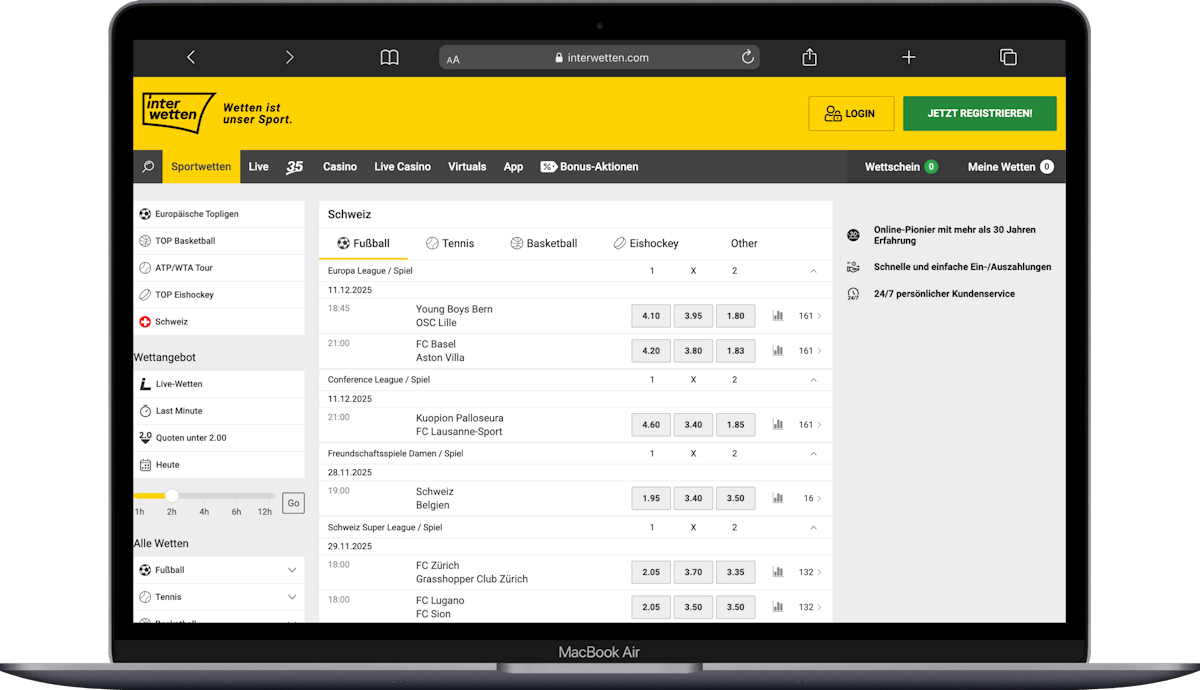Viewport: 1200px width, 690px height.
Task: Expand the Fußball category in Alle Wetten
Action: [292, 570]
